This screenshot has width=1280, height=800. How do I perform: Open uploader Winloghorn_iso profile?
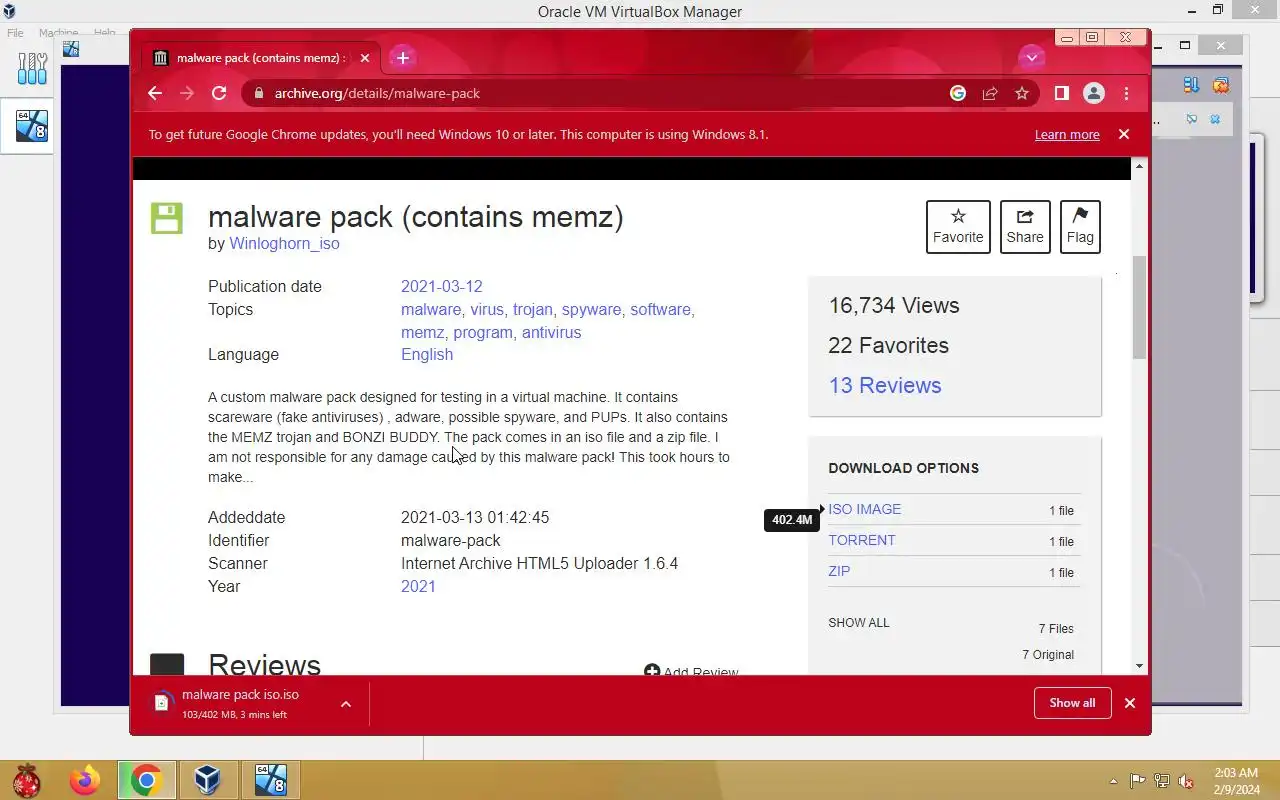(x=284, y=244)
